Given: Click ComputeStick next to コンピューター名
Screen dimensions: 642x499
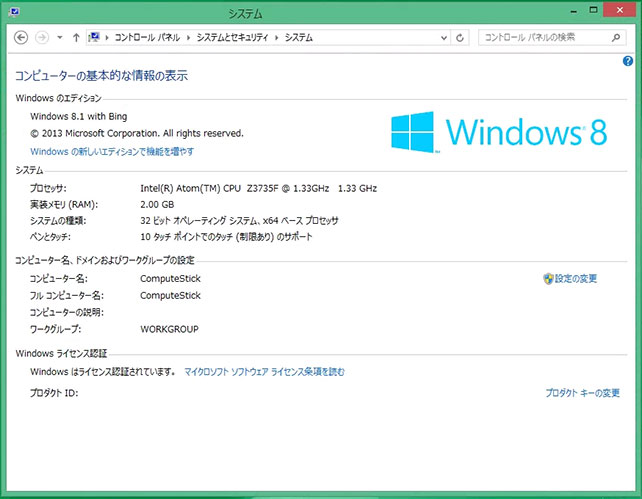Looking at the screenshot, I should (170, 279).
